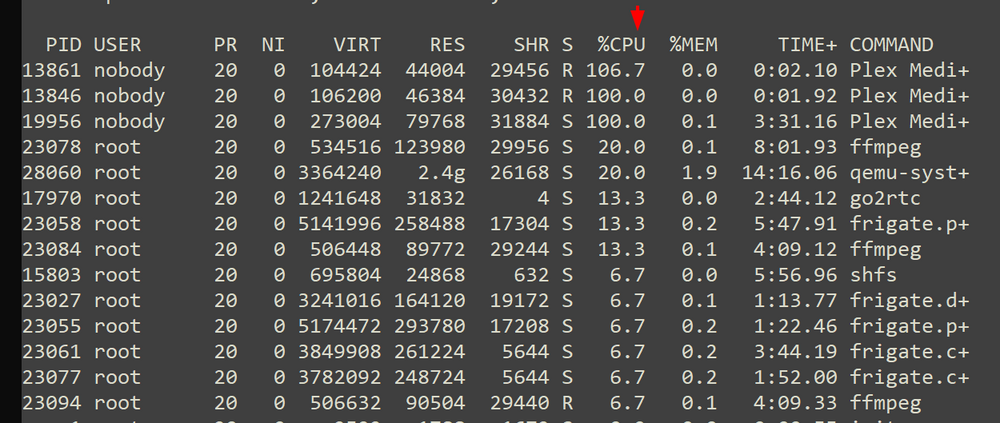Click the 106.7 CPU value
This screenshot has width=1000, height=423.
coord(615,70)
